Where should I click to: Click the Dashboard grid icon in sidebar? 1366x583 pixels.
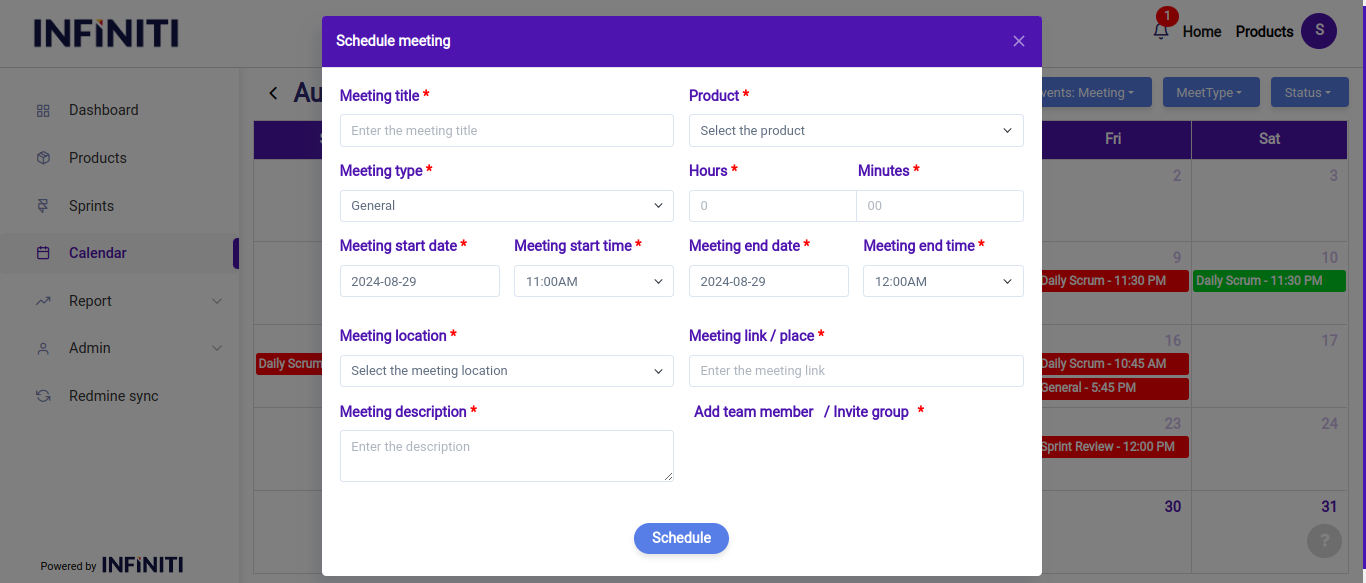point(43,111)
